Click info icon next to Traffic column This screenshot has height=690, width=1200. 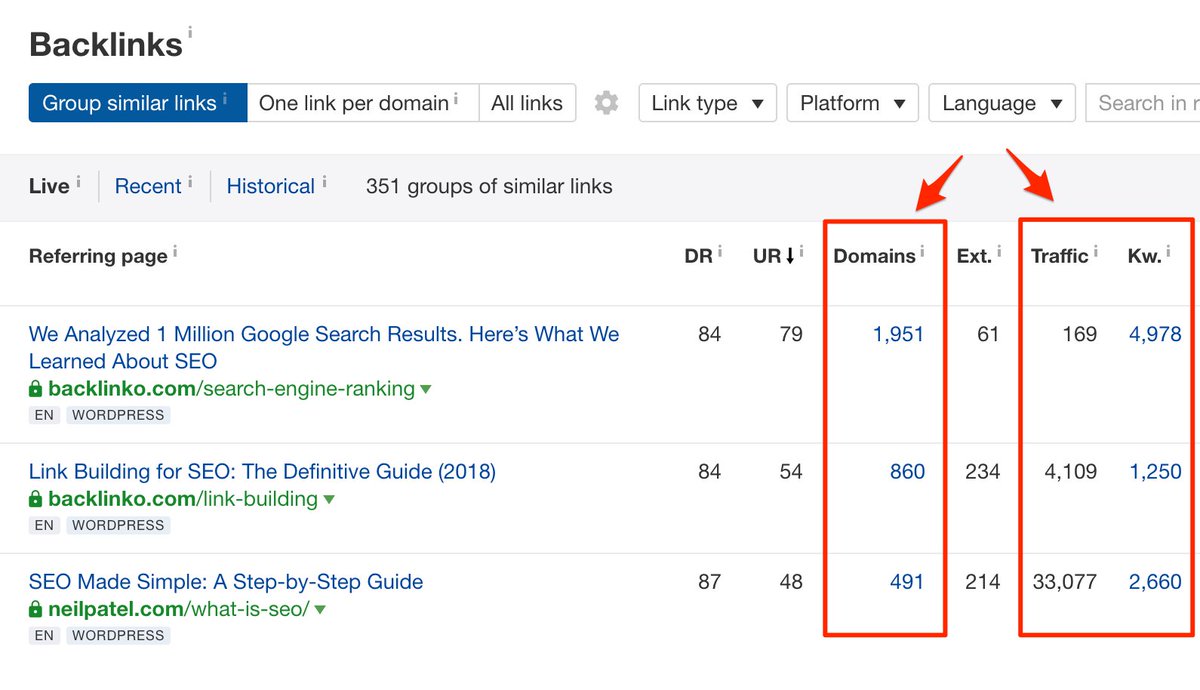[1095, 250]
